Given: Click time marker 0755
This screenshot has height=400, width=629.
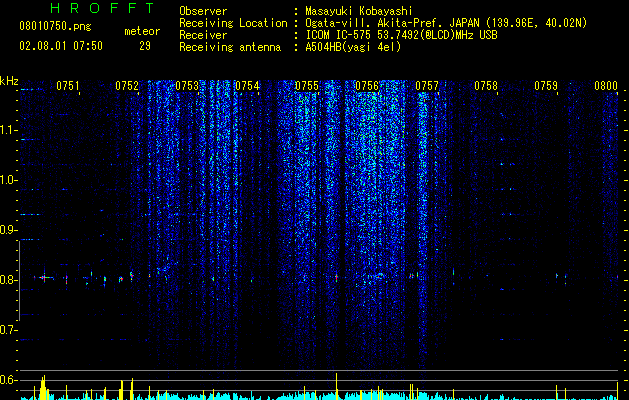Looking at the screenshot, I should coord(307,86).
